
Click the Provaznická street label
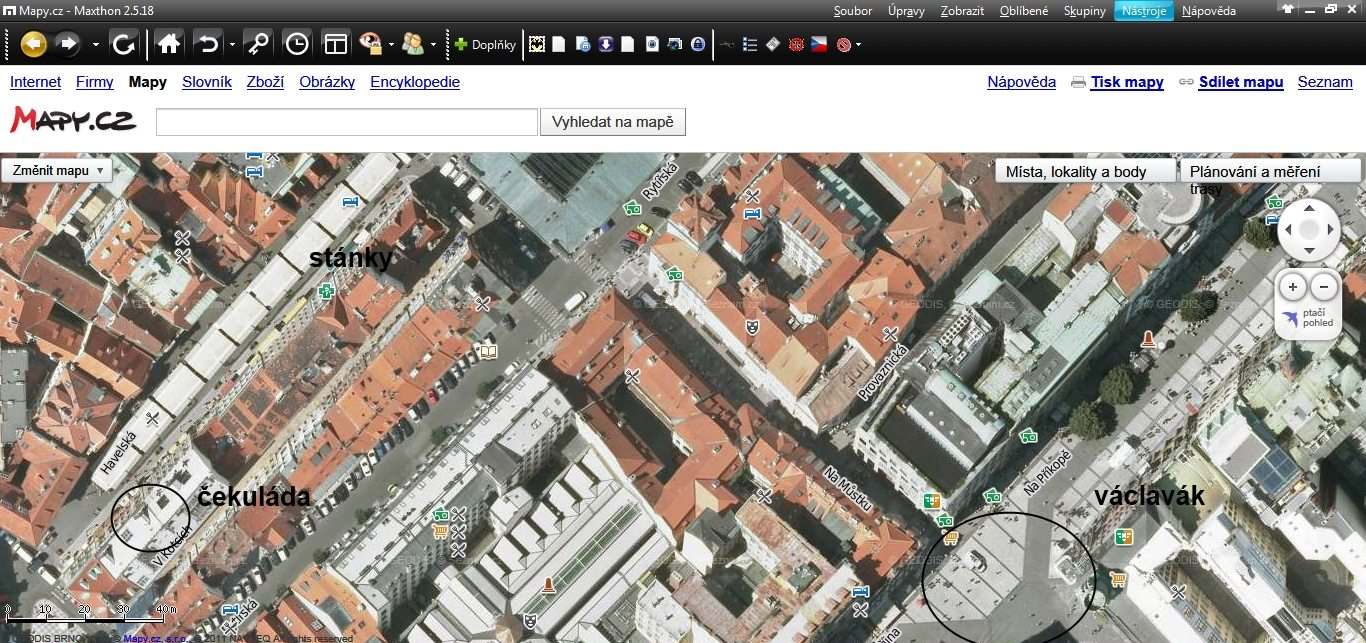[881, 372]
